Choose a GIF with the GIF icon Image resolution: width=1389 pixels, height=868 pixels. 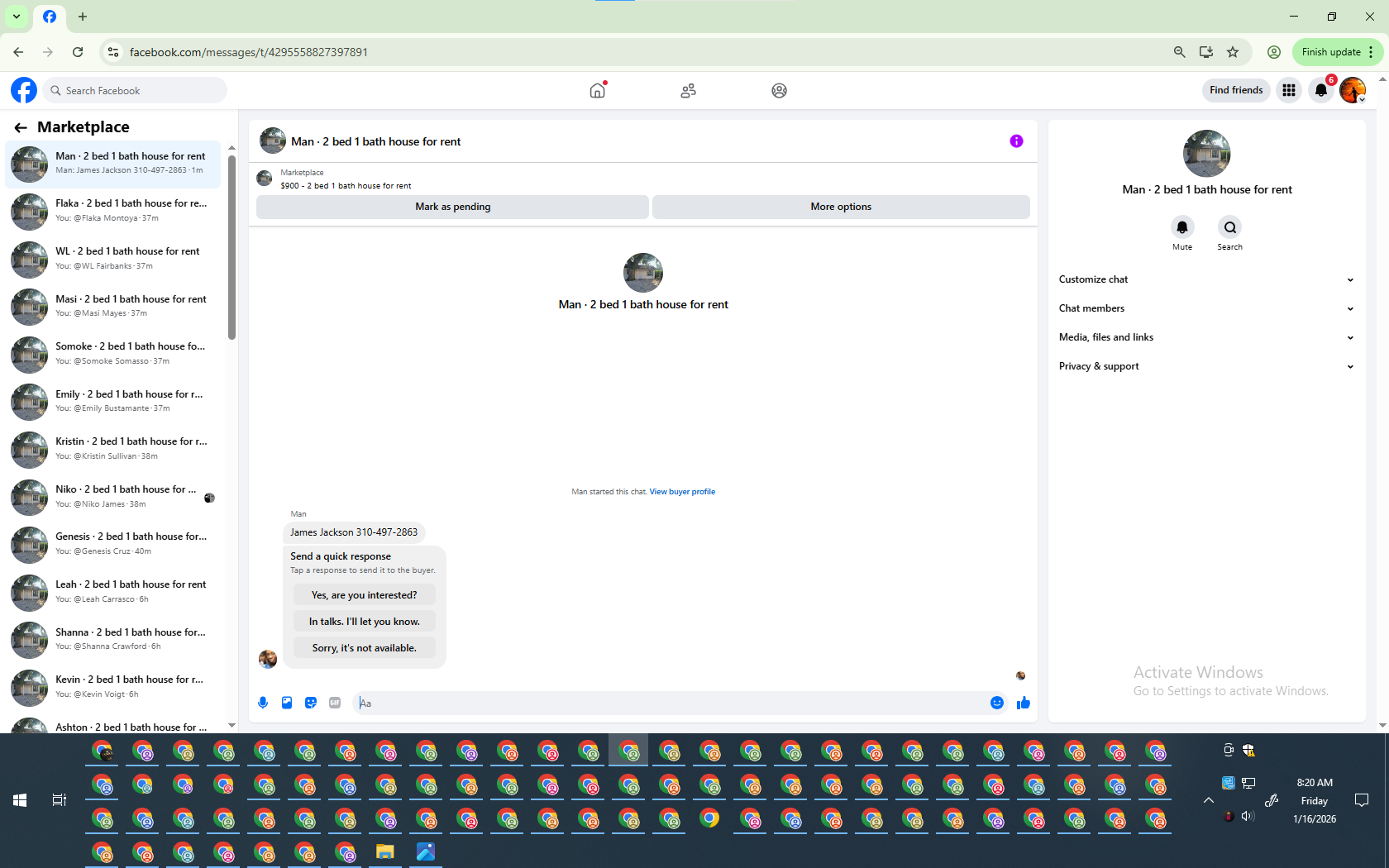click(x=335, y=703)
